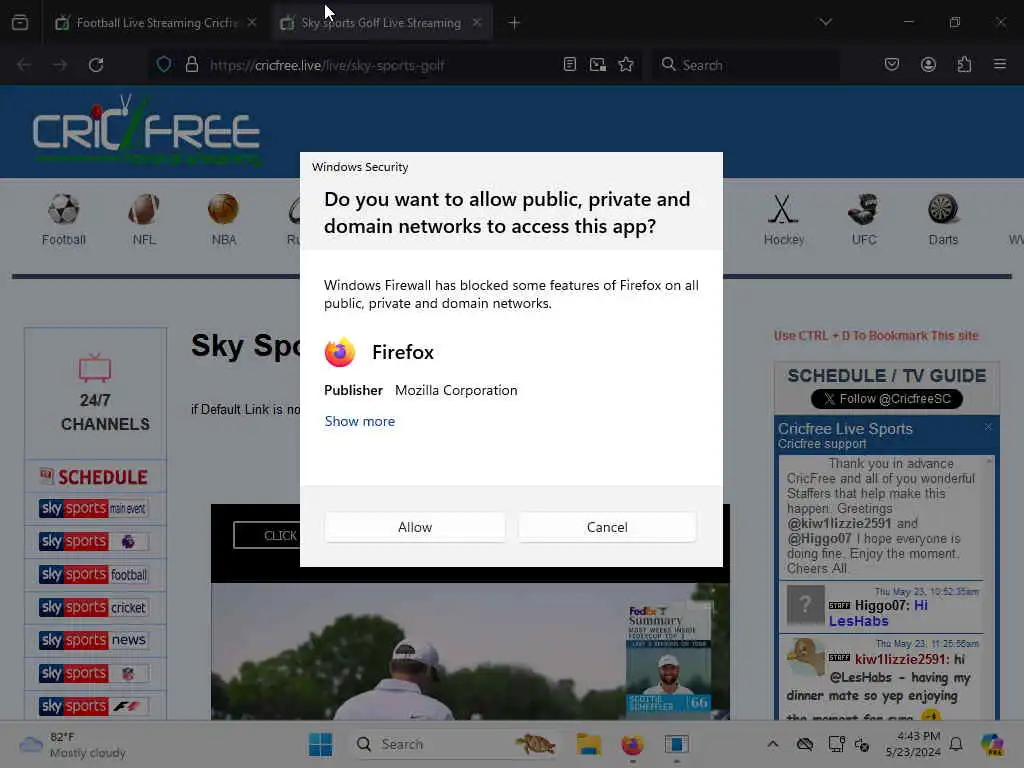The image size is (1024, 768).
Task: Open the SCHEDULE link in sidebar
Action: click(95, 477)
